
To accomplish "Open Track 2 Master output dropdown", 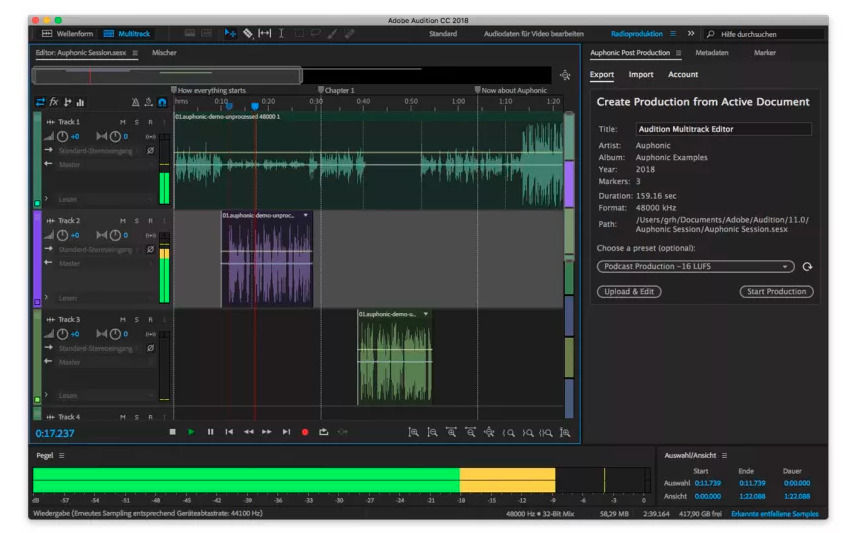I will 105,264.
